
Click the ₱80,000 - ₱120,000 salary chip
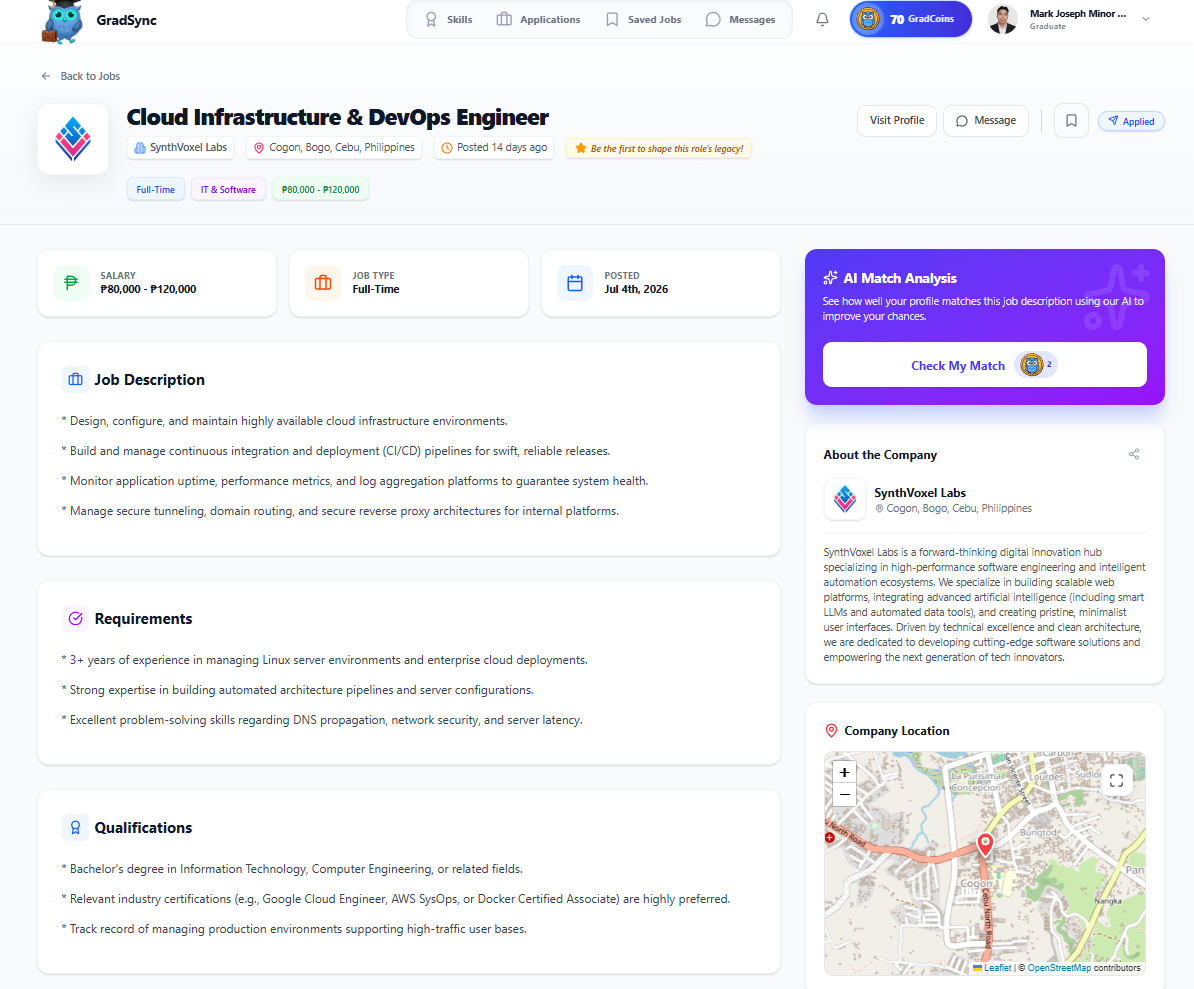321,190
